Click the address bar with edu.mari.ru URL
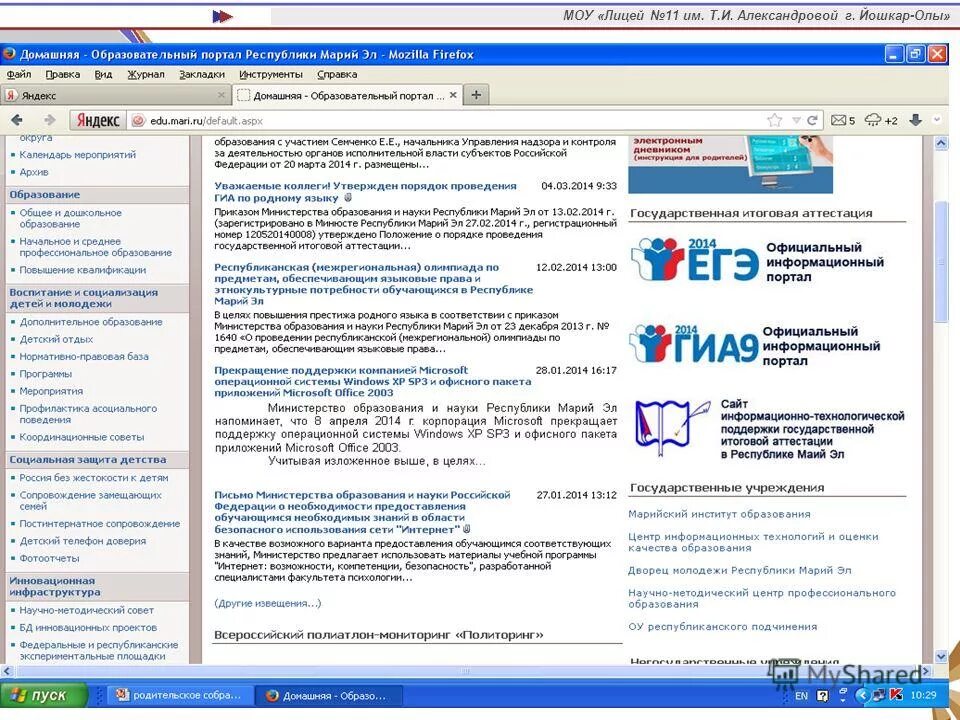This screenshot has height=720, width=960. pos(453,121)
